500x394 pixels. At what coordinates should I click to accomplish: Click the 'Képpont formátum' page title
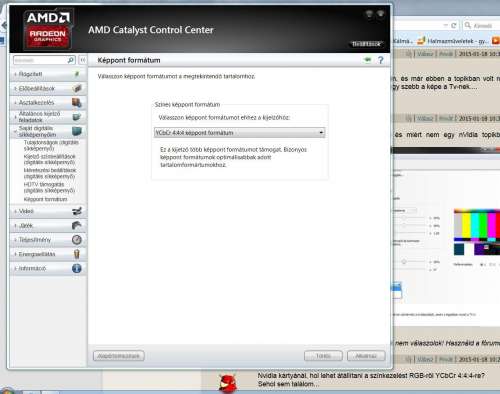129,60
